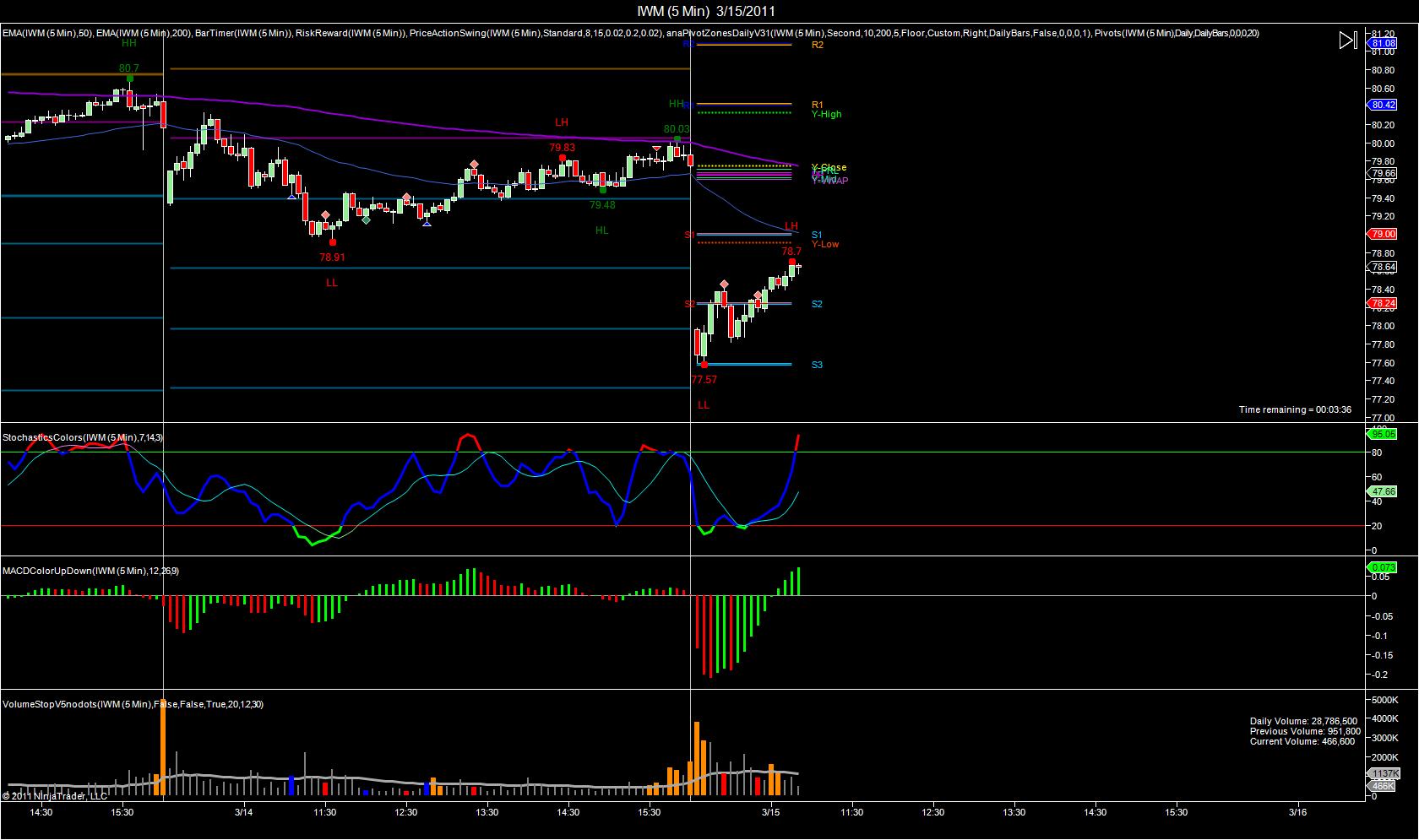Click the HL swing label below 79.48
Image resolution: width=1419 pixels, height=840 pixels.
[x=601, y=230]
